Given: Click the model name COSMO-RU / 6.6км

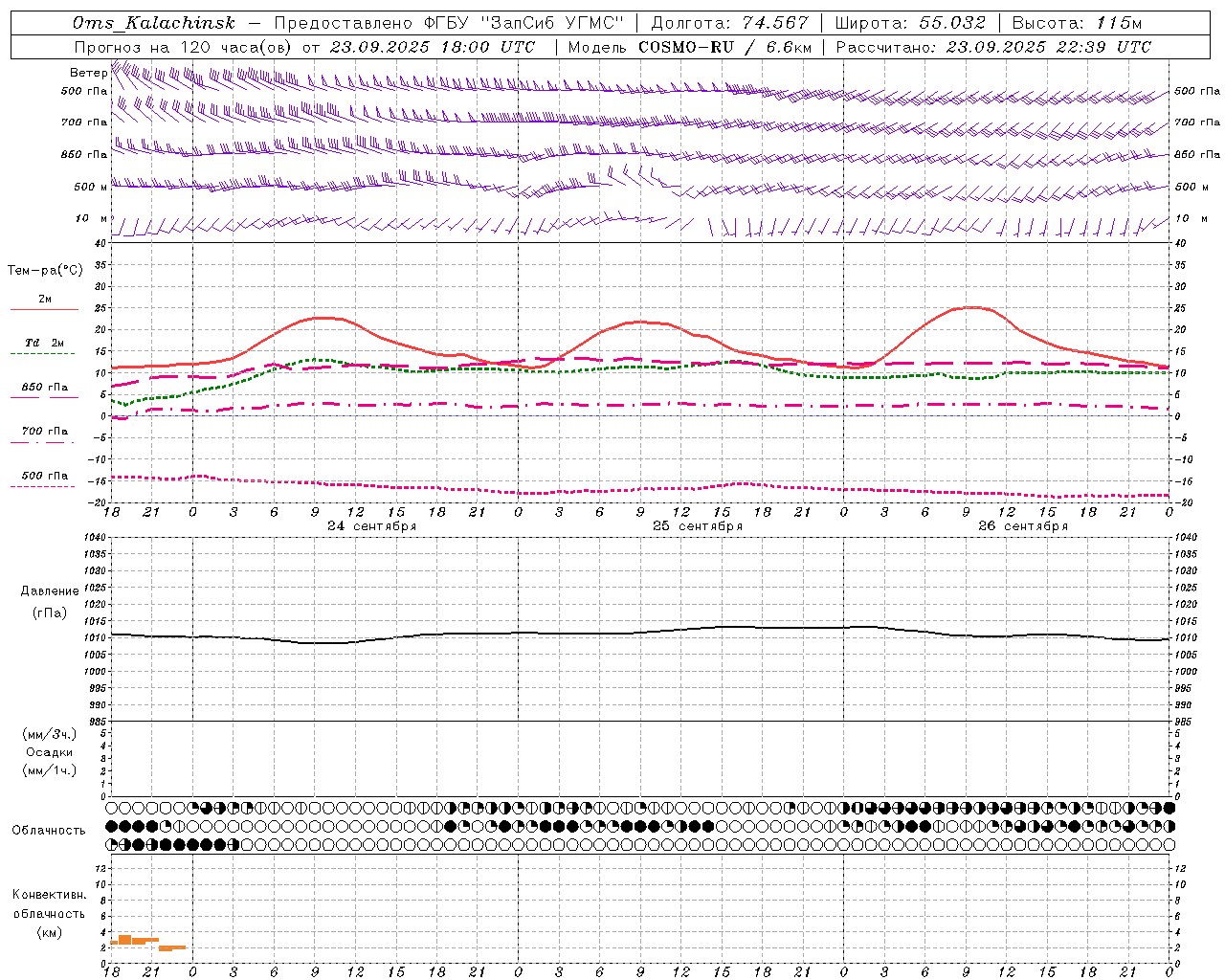Looking at the screenshot, I should coord(725,47).
